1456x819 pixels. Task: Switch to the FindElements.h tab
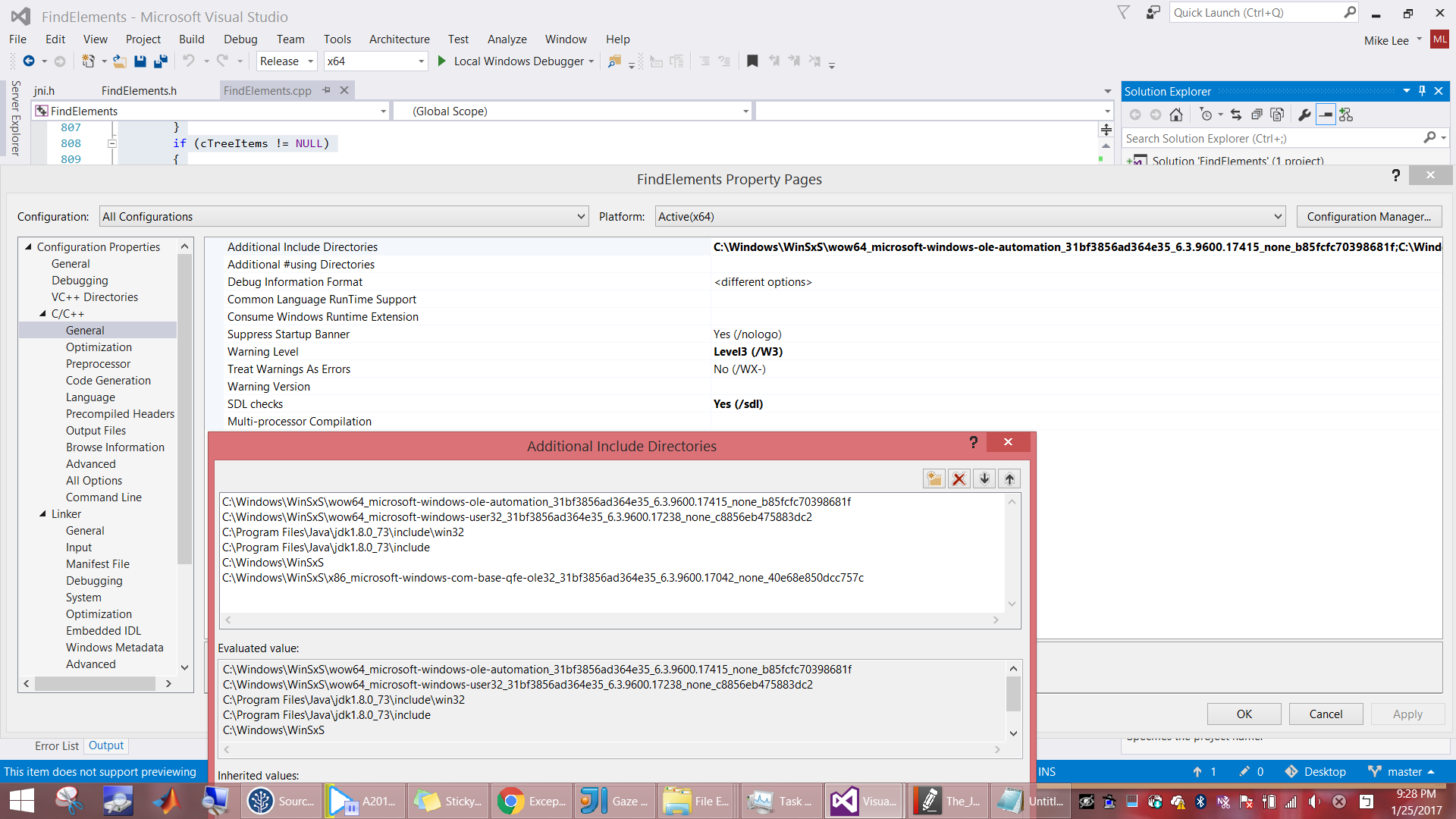139,91
